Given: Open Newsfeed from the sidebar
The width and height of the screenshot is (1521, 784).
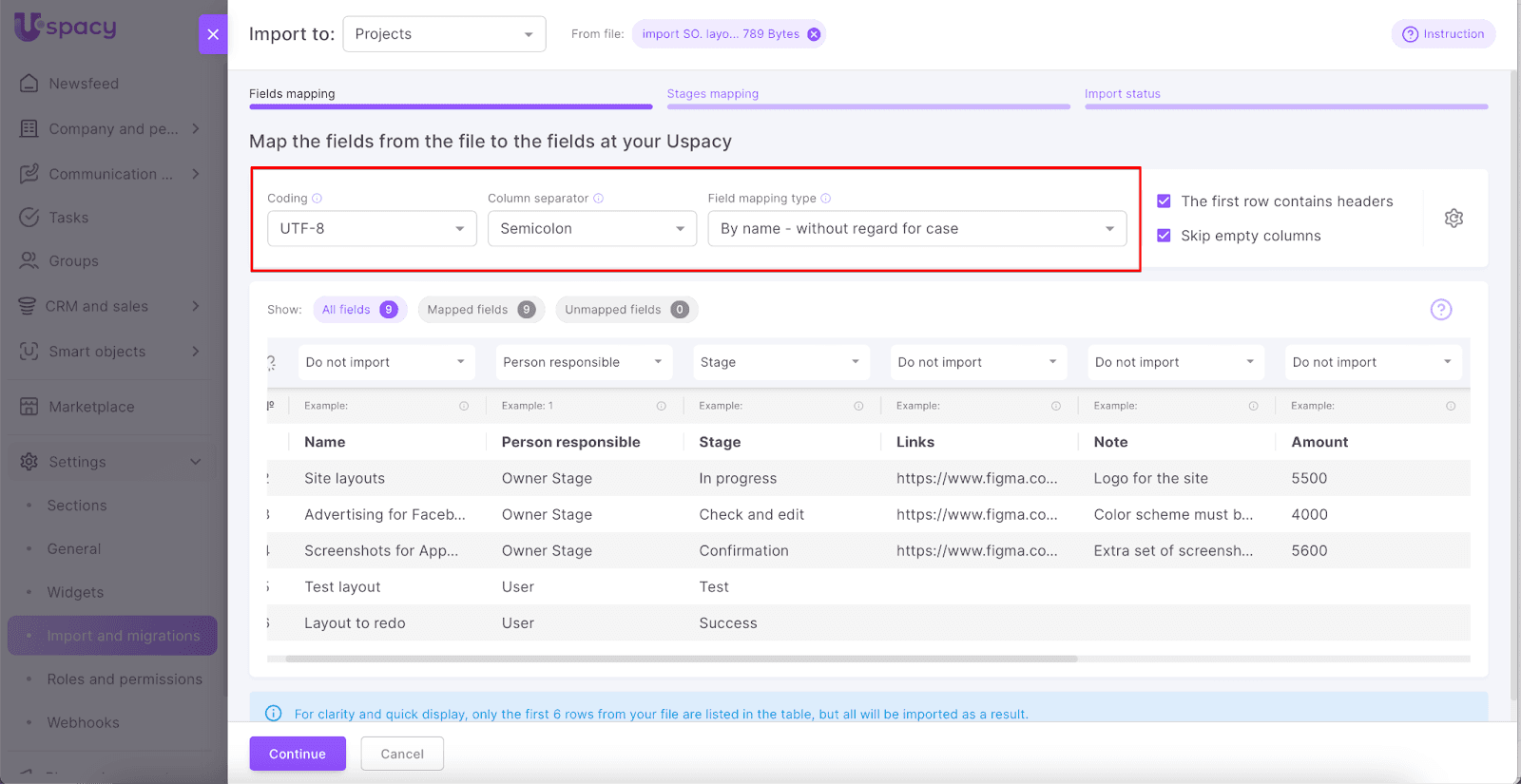Looking at the screenshot, I should point(84,84).
